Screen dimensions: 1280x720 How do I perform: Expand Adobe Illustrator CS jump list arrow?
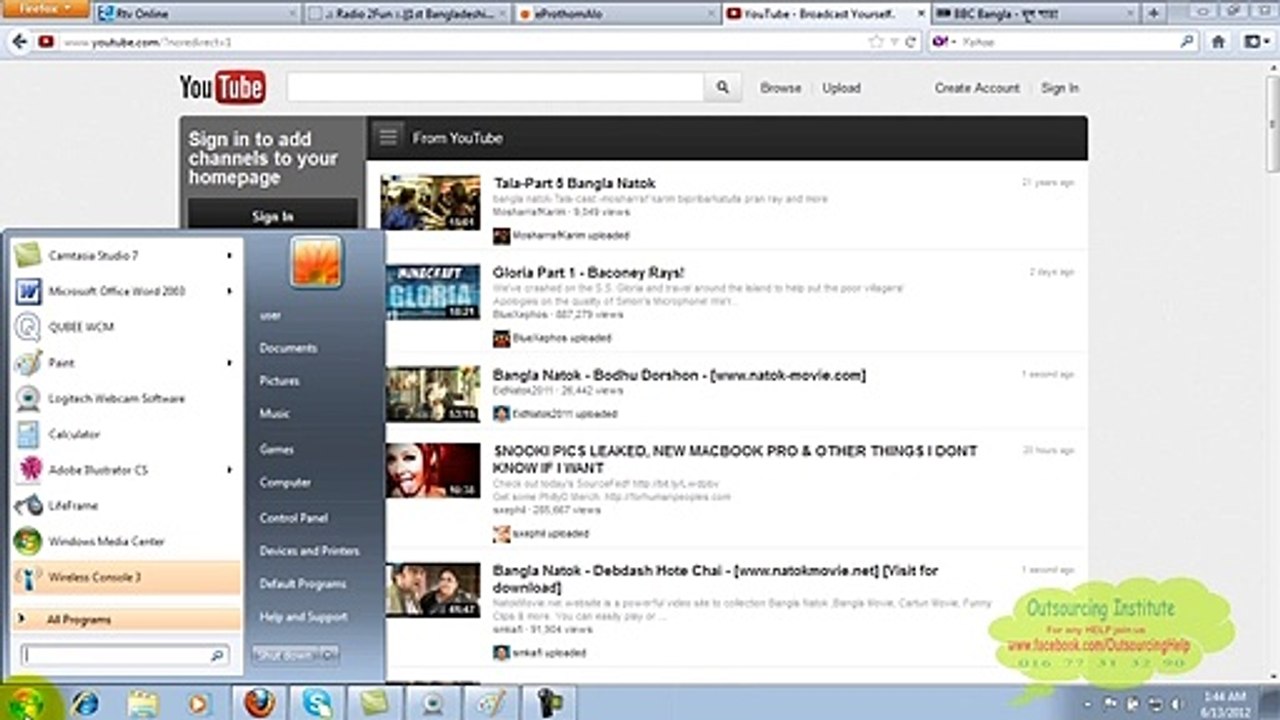click(x=229, y=470)
